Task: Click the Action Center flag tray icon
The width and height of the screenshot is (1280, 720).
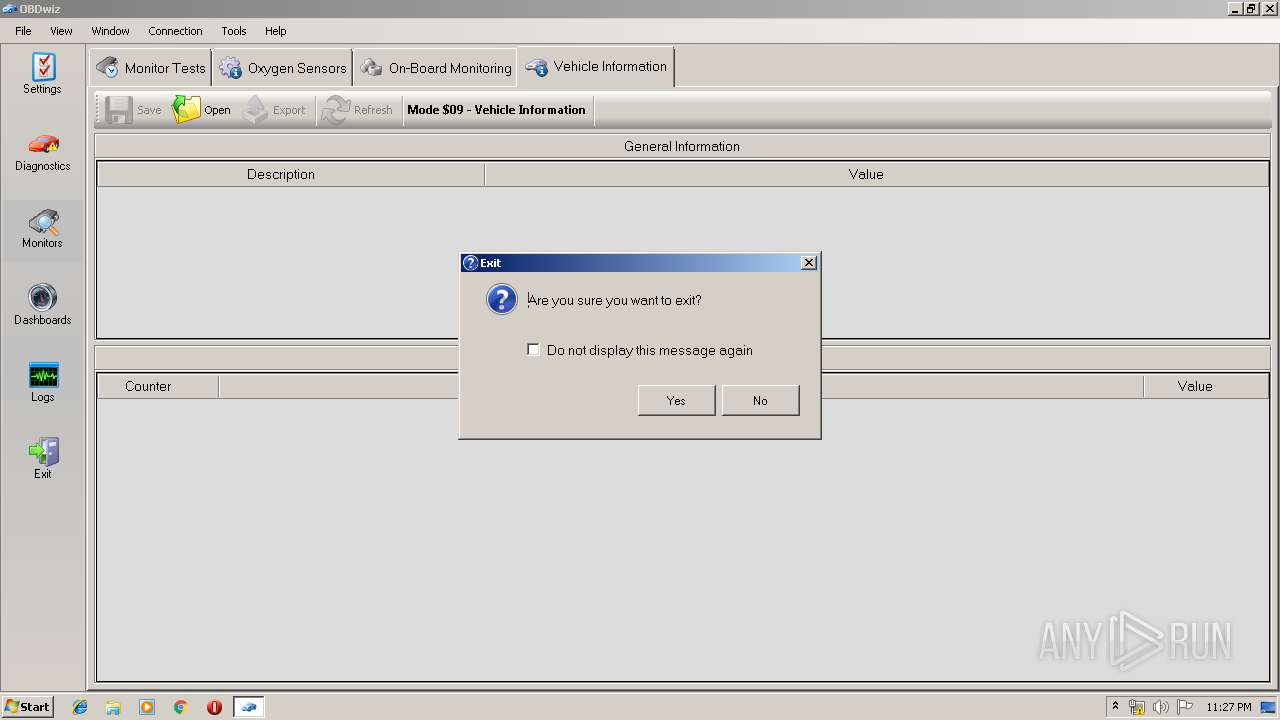Action: [x=1185, y=707]
